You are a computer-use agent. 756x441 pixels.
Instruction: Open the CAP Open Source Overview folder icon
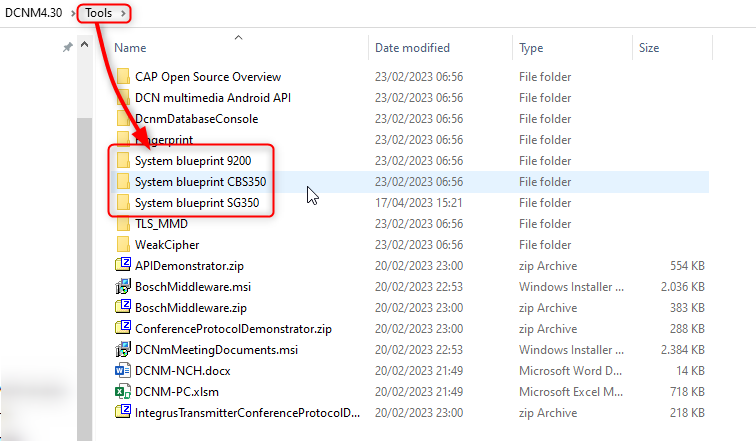(123, 77)
